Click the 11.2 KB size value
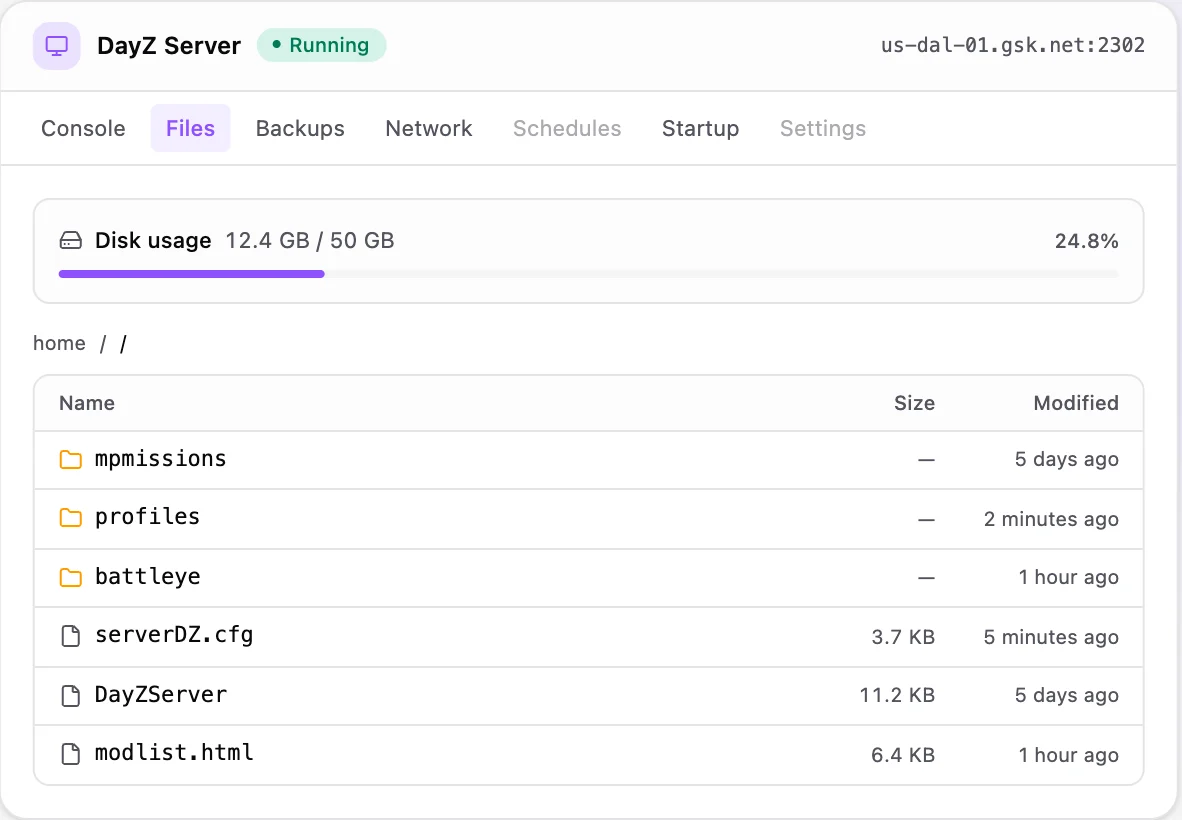 pos(897,696)
